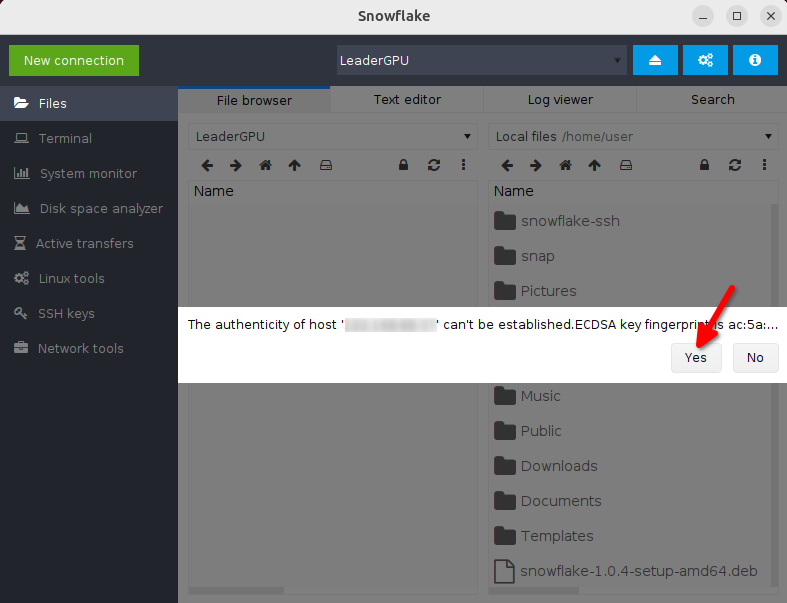This screenshot has height=603, width=787.
Task: Open SSH keys in the sidebar
Action: click(89, 314)
